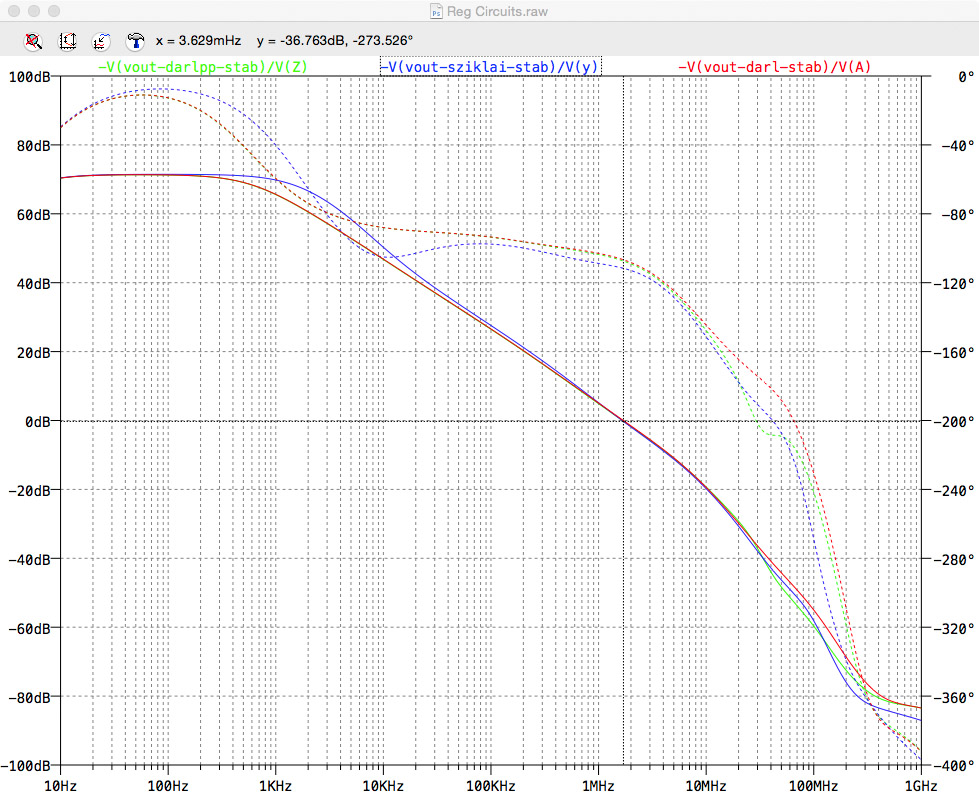Click the 20dB left axis label
This screenshot has width=979, height=795.
point(34,353)
